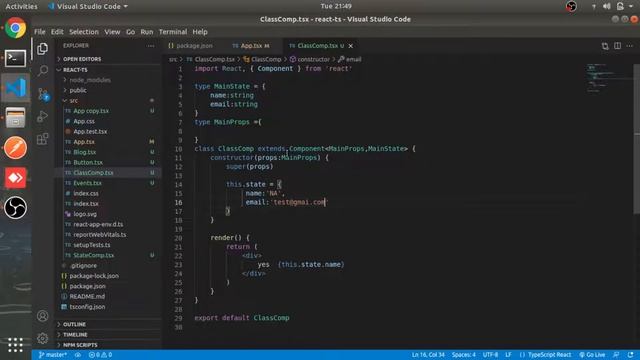640x360 pixels.
Task: Change the UTF-8 encoding setting
Action: [490, 355]
